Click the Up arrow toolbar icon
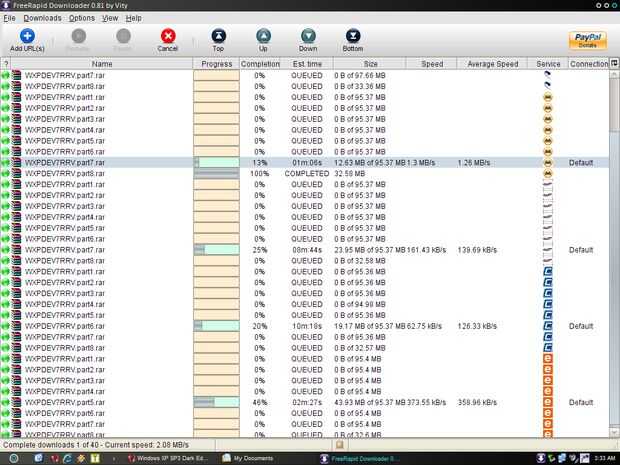 tap(263, 36)
